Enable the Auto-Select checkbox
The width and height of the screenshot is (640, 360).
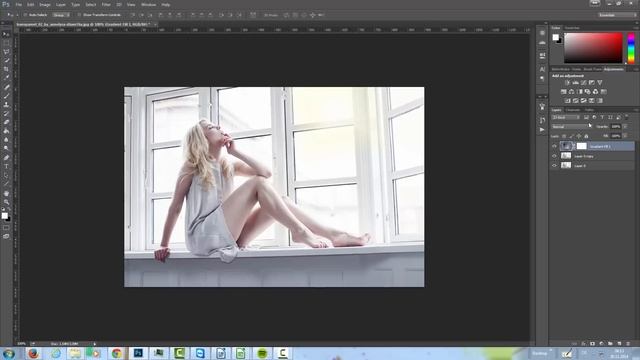click(25, 15)
